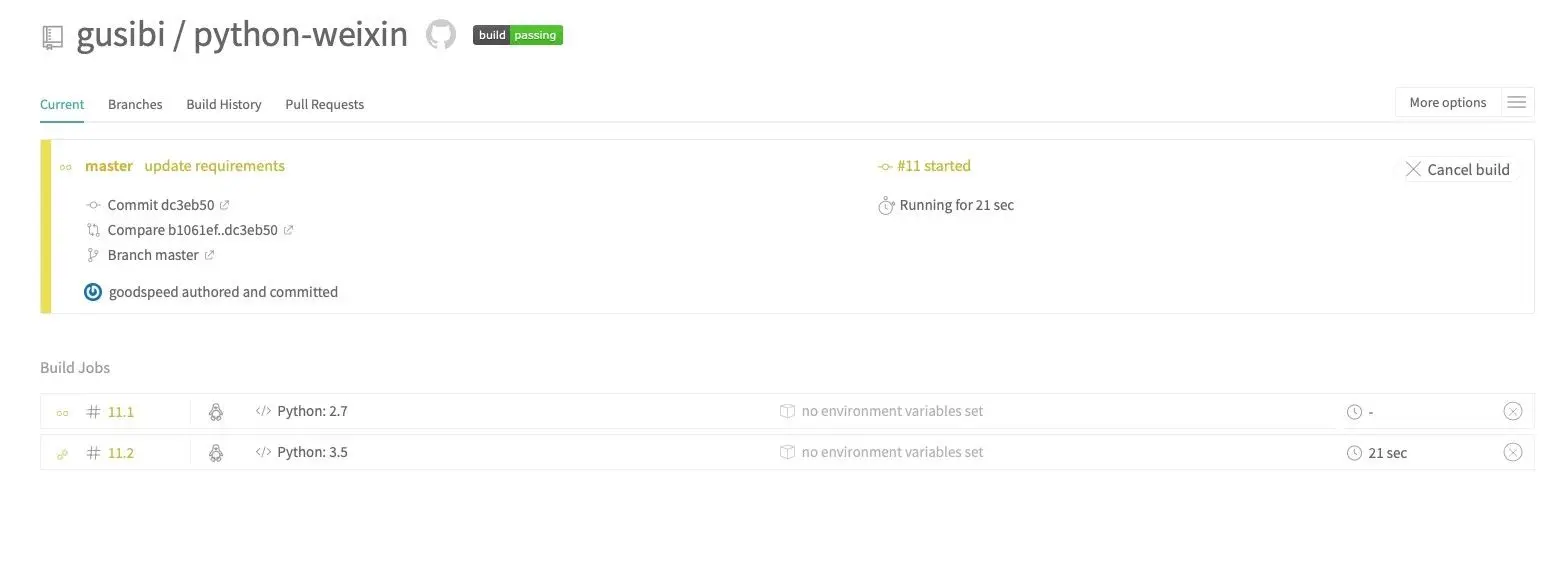Click the Linux penguin icon in job 11.2
The width and height of the screenshot is (1543, 576).
click(215, 453)
